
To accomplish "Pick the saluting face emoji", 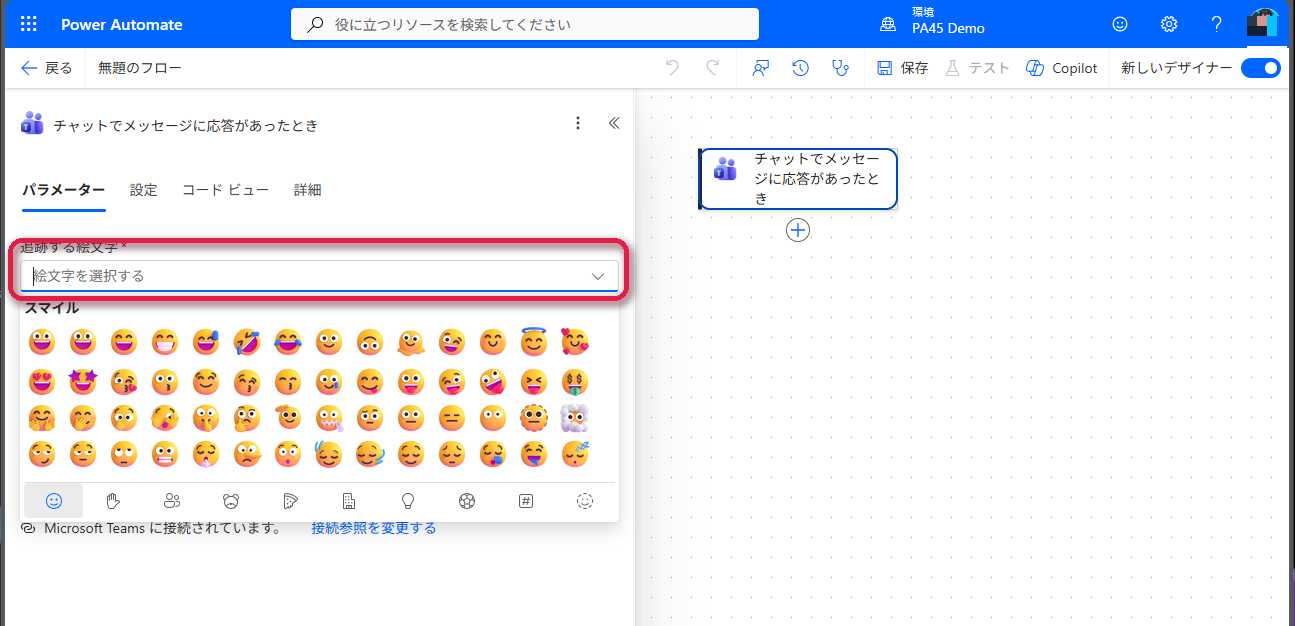I will click(288, 417).
